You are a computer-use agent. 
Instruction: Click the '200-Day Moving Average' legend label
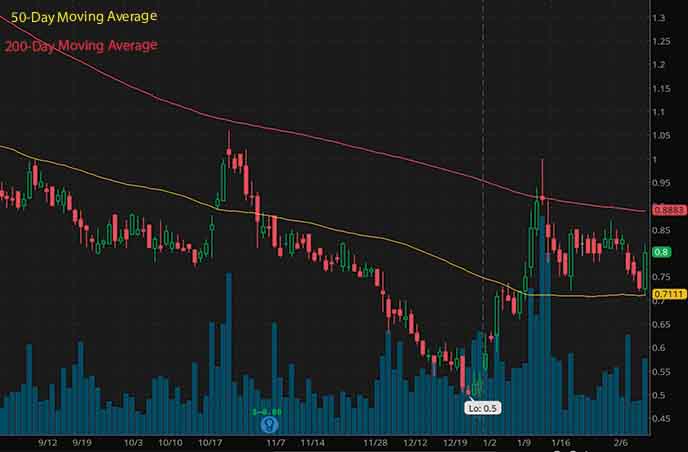pyautogui.click(x=81, y=46)
